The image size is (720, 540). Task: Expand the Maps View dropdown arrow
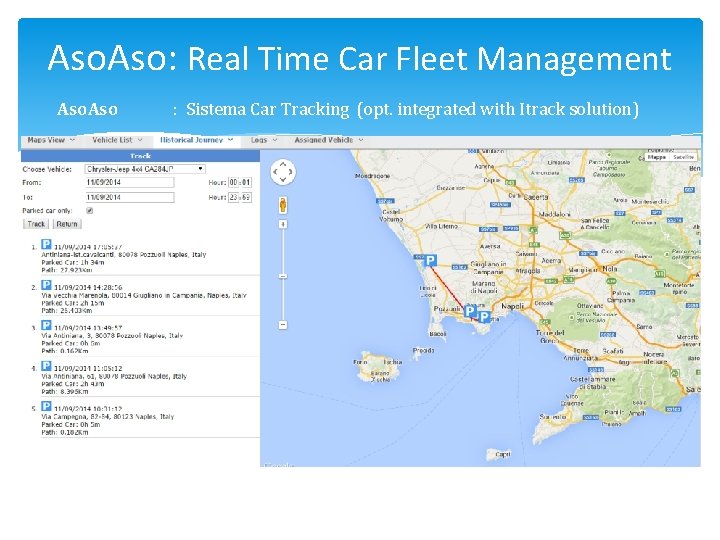coord(72,140)
